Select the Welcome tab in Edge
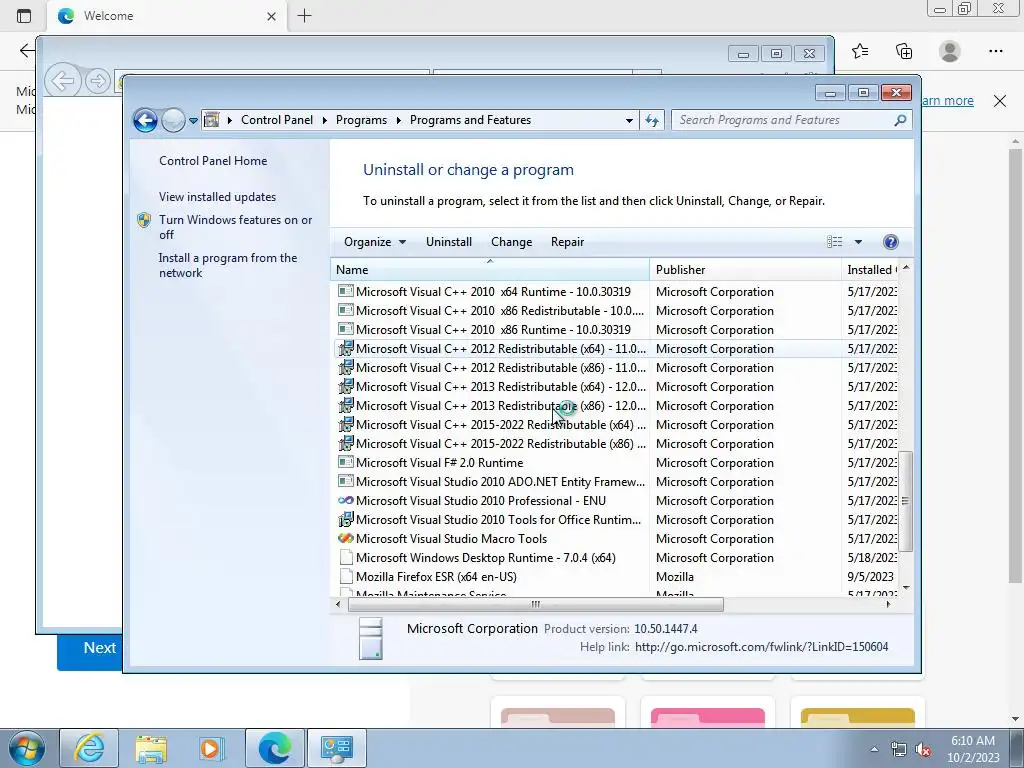The height and width of the screenshot is (768, 1024). pyautogui.click(x=167, y=16)
